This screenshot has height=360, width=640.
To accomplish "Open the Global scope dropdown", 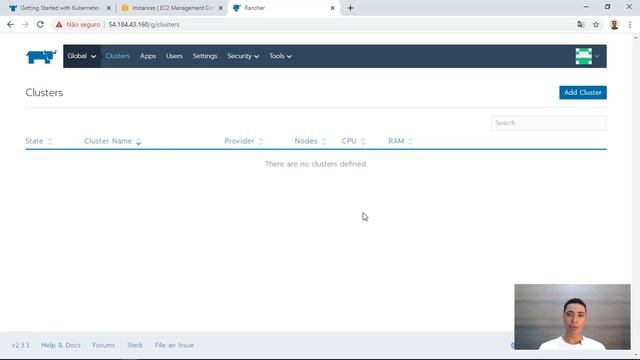I will 82,56.
